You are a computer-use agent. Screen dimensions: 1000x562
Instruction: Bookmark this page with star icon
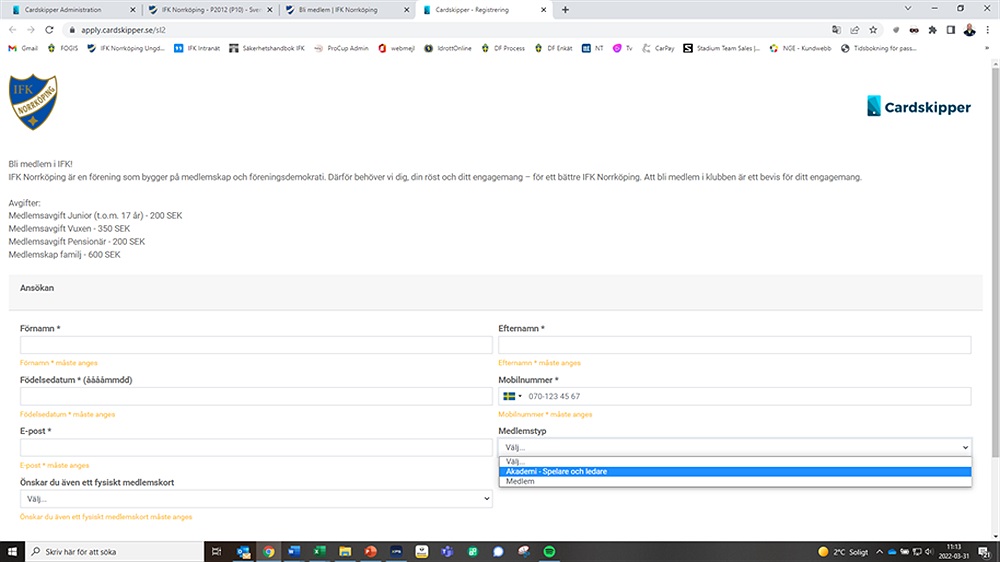[x=873, y=30]
